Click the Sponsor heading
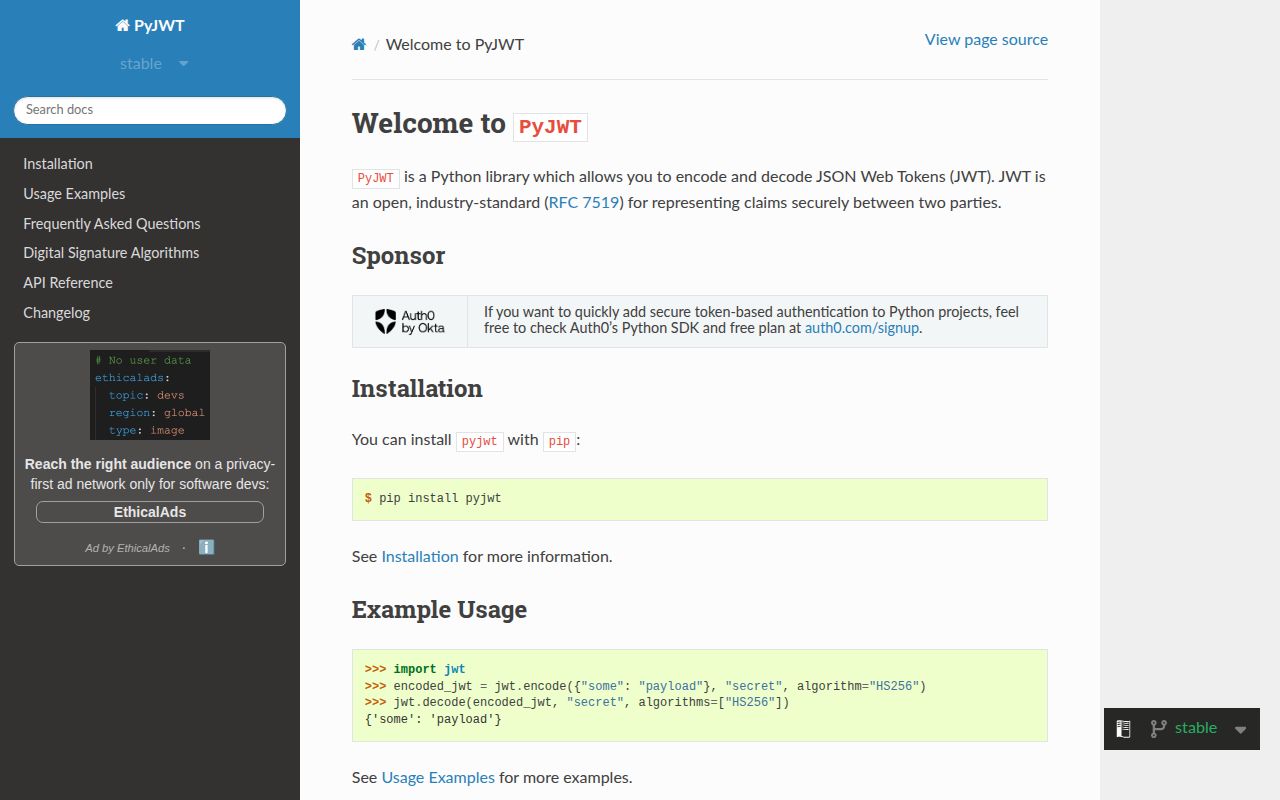 tap(398, 256)
